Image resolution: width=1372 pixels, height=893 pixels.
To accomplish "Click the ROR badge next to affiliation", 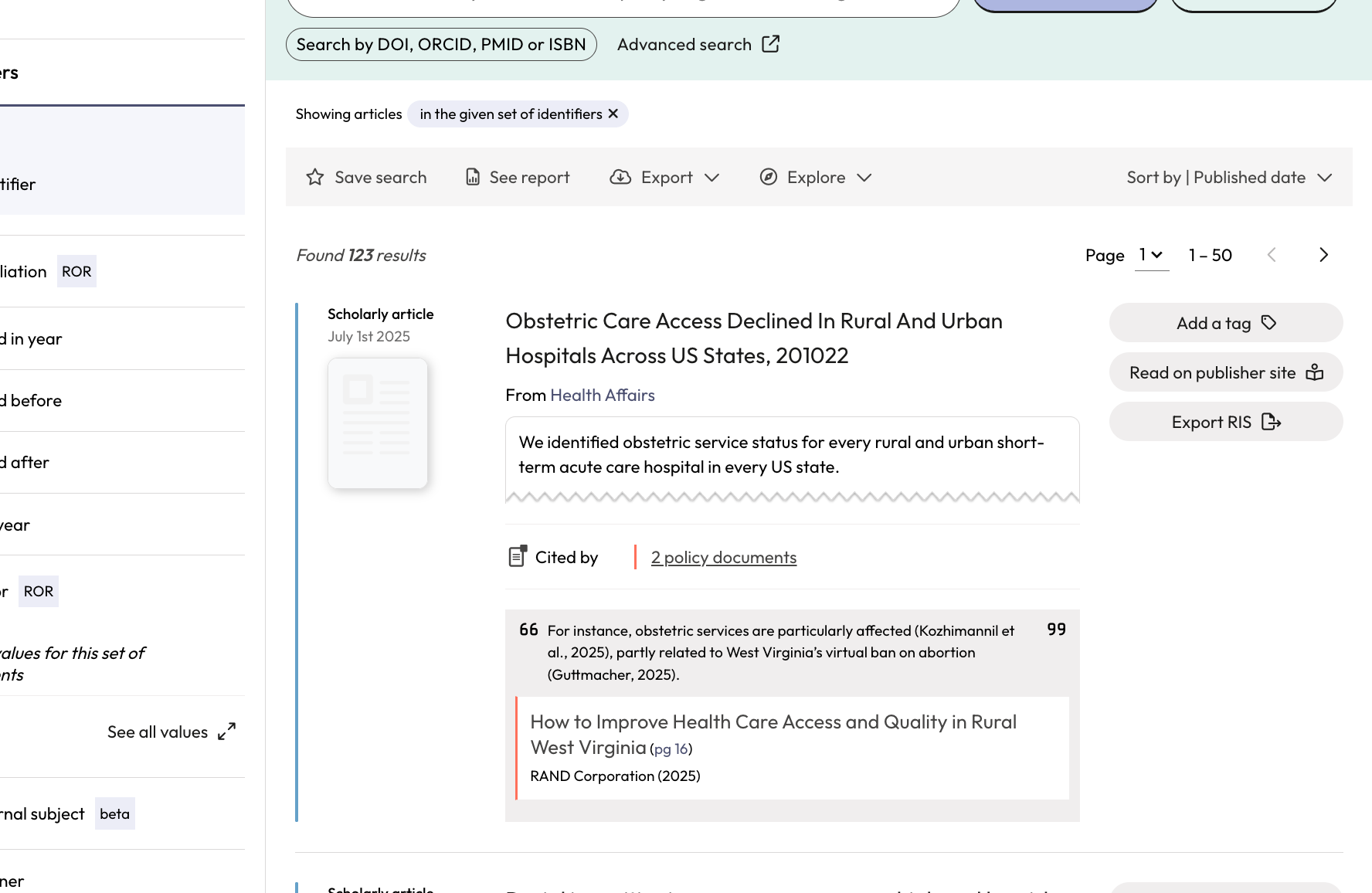I will (76, 271).
